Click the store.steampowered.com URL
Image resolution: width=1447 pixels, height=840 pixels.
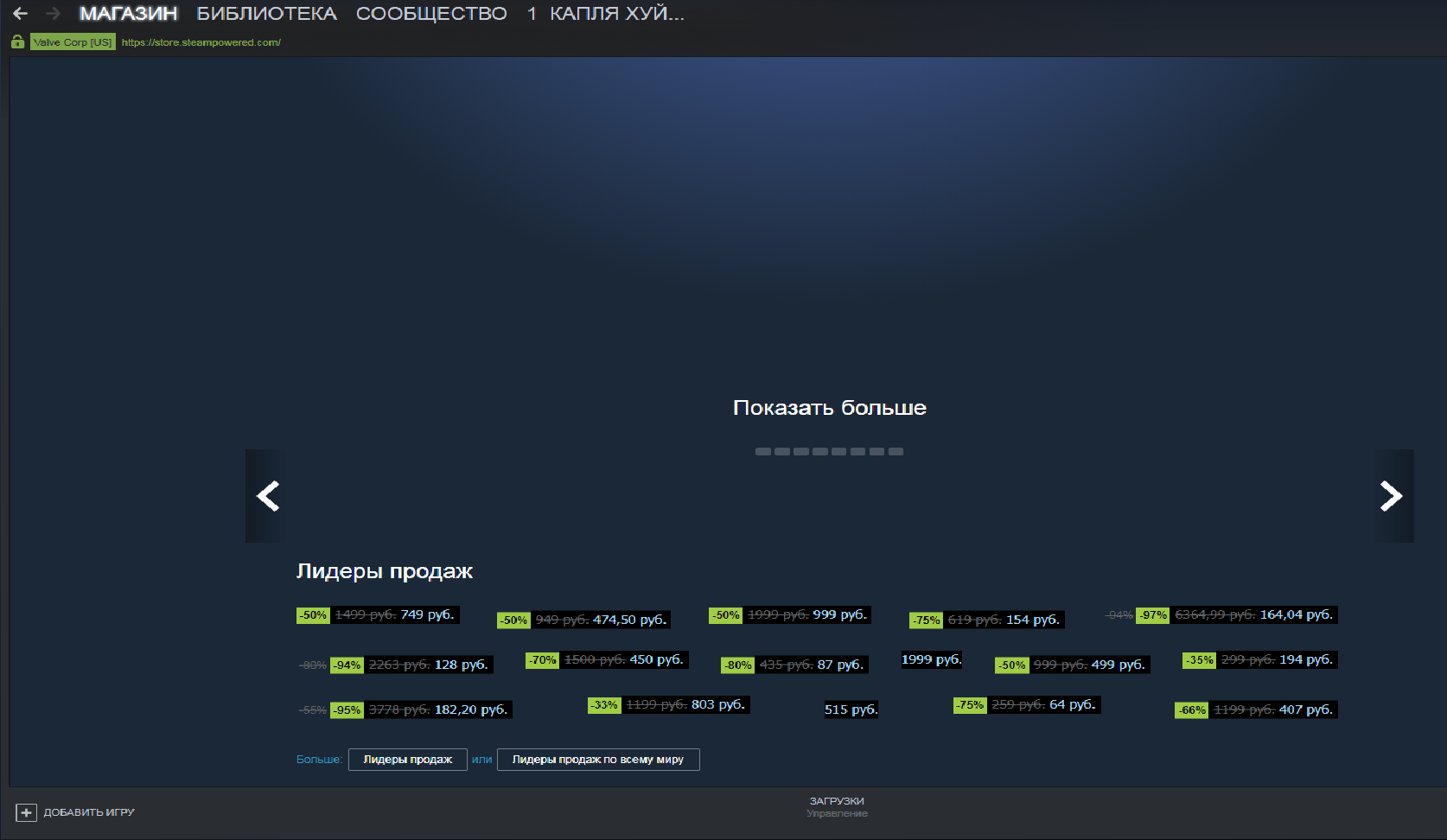(x=201, y=42)
